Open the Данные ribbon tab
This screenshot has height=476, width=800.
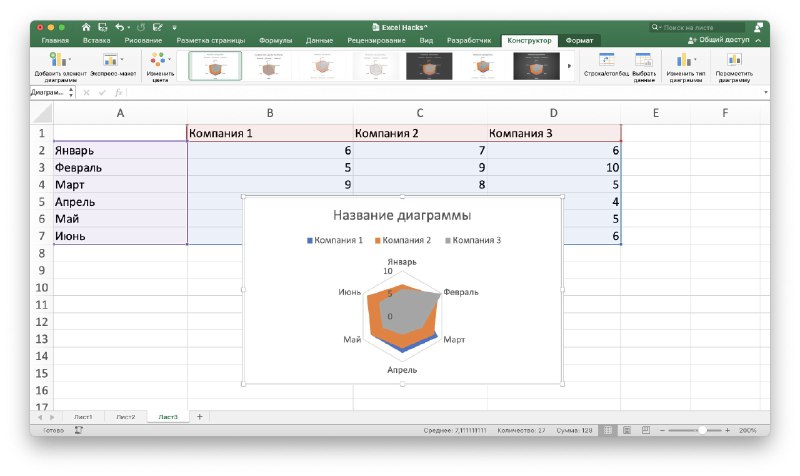(x=319, y=40)
